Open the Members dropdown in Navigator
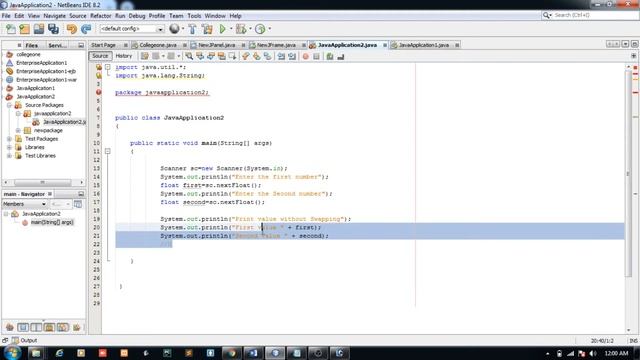Image resolution: width=640 pixels, height=360 pixels. tap(24, 204)
